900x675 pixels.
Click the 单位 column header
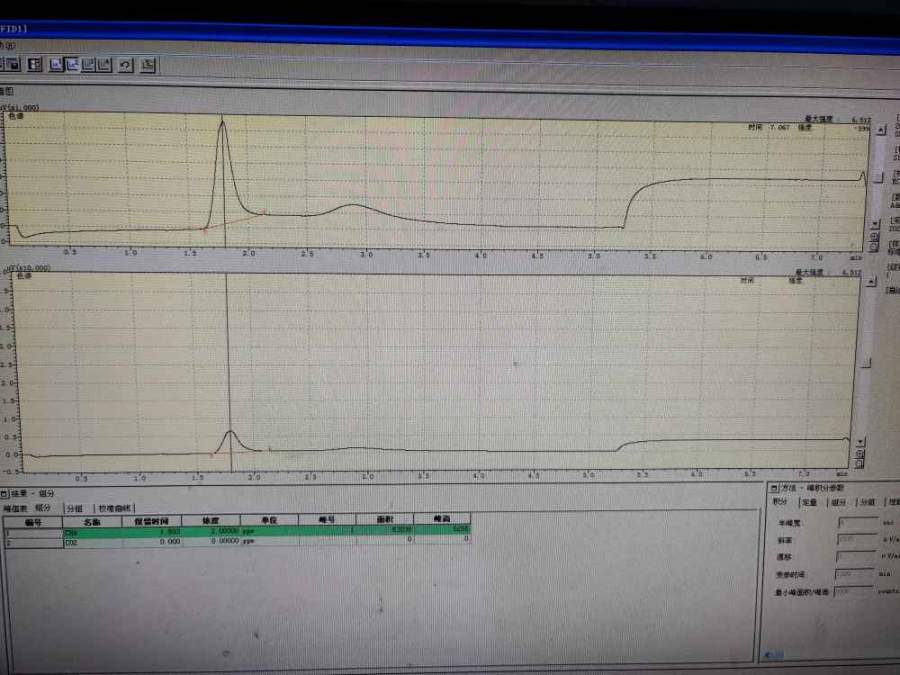coord(269,521)
